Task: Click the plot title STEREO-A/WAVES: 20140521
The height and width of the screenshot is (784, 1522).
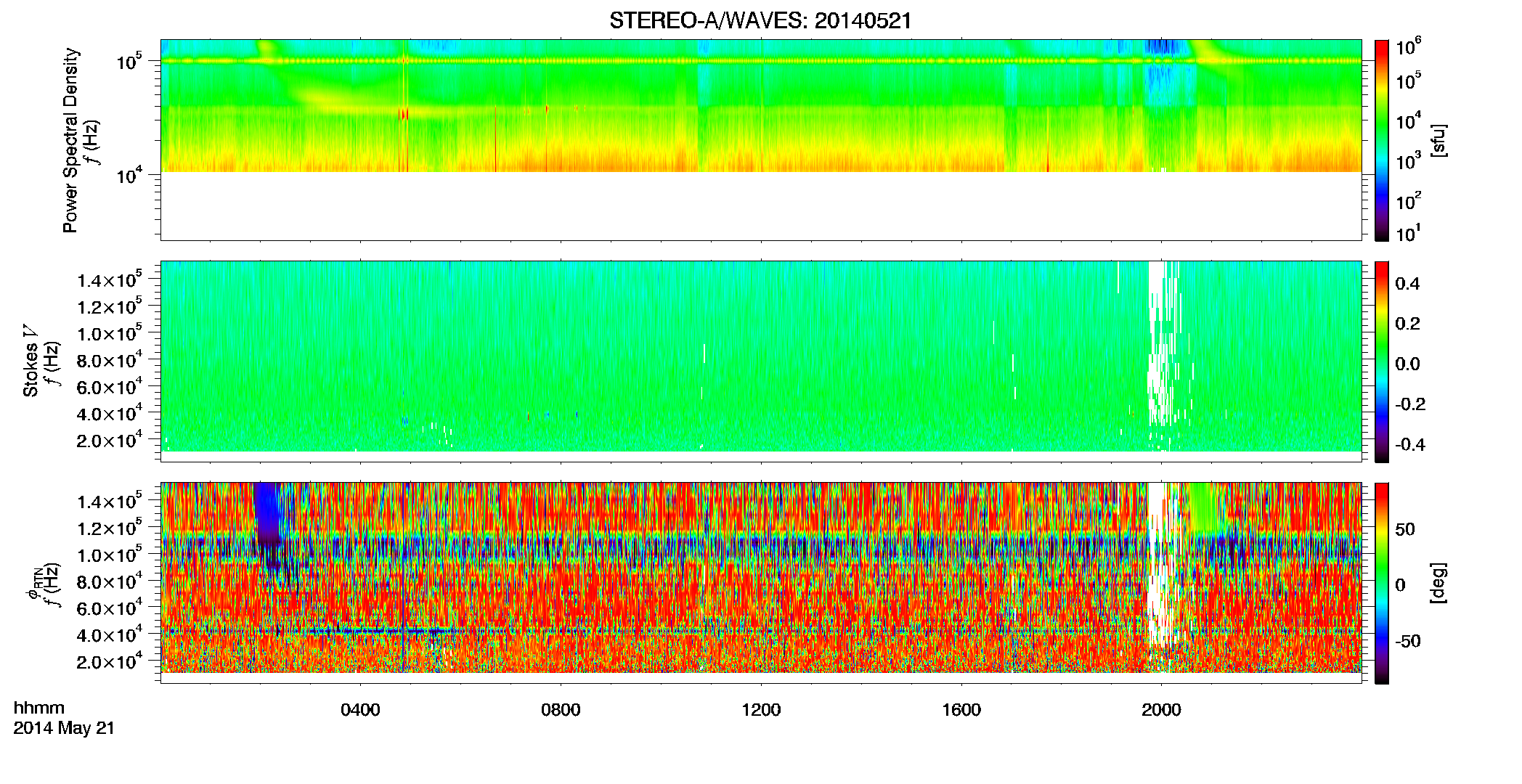Action: (760, 21)
